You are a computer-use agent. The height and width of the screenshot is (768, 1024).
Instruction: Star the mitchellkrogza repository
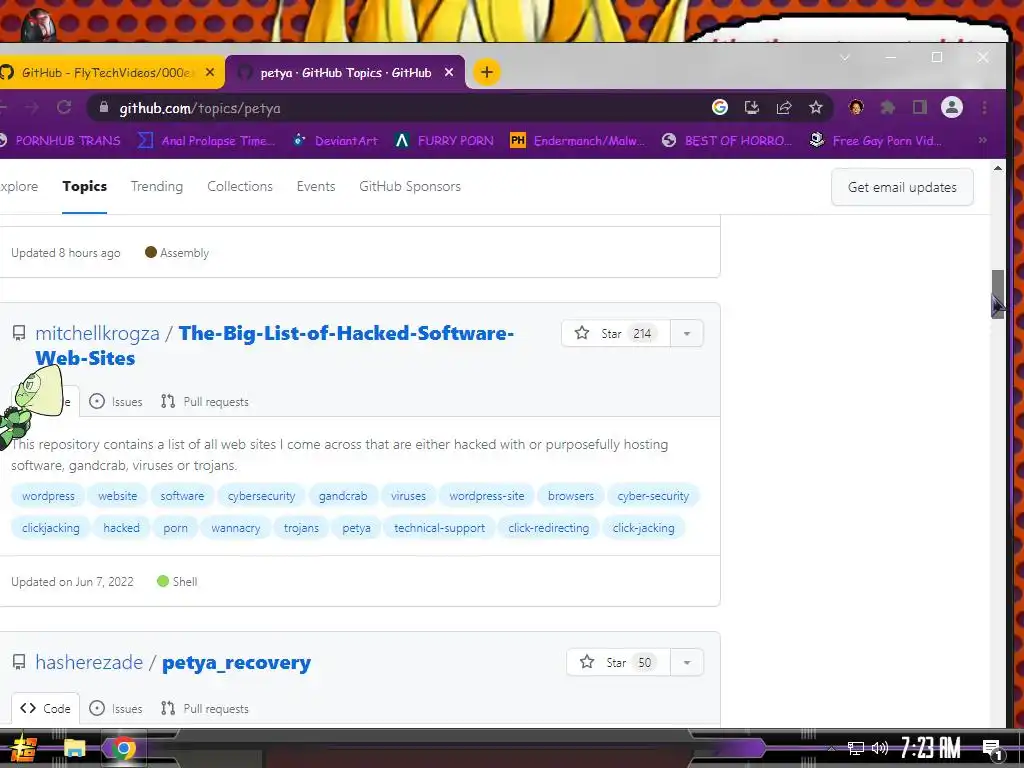click(615, 334)
